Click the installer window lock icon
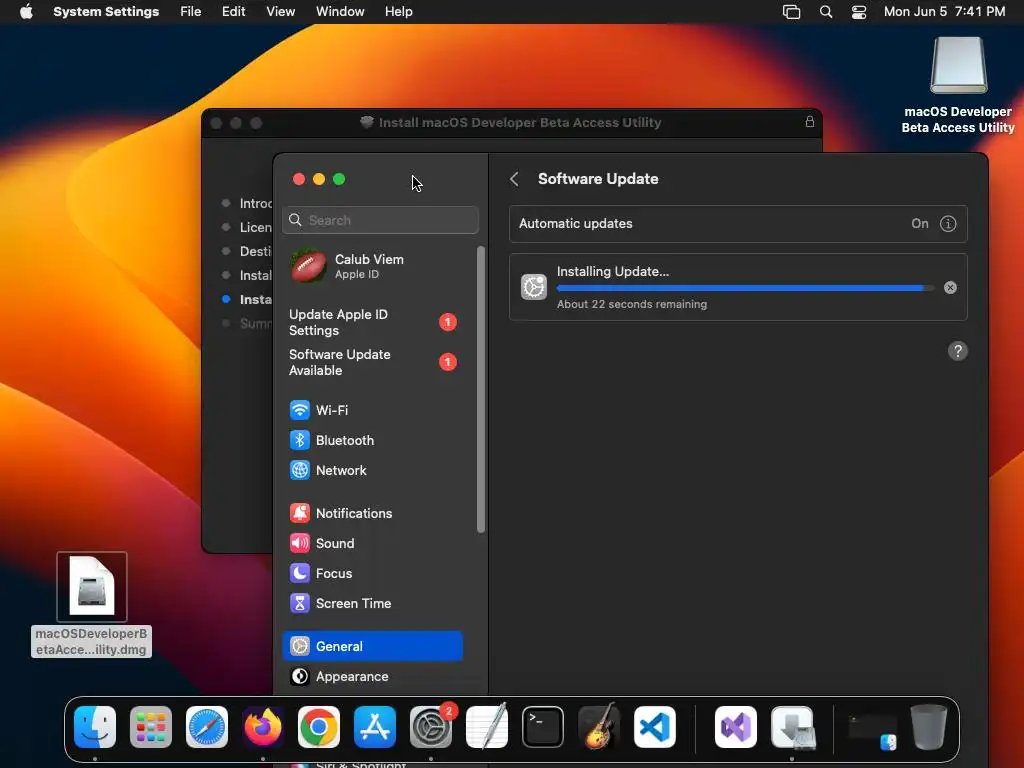This screenshot has width=1024, height=768. pos(810,121)
